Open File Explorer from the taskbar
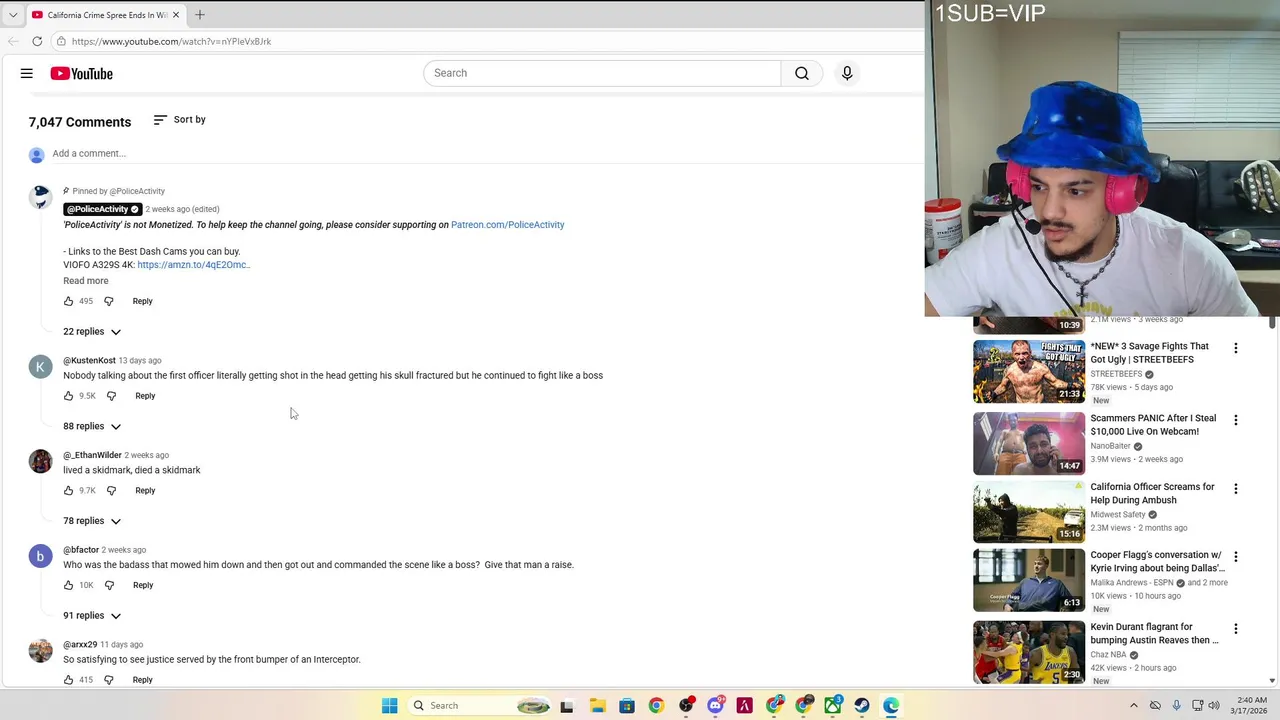Viewport: 1280px width, 720px height. (597, 706)
